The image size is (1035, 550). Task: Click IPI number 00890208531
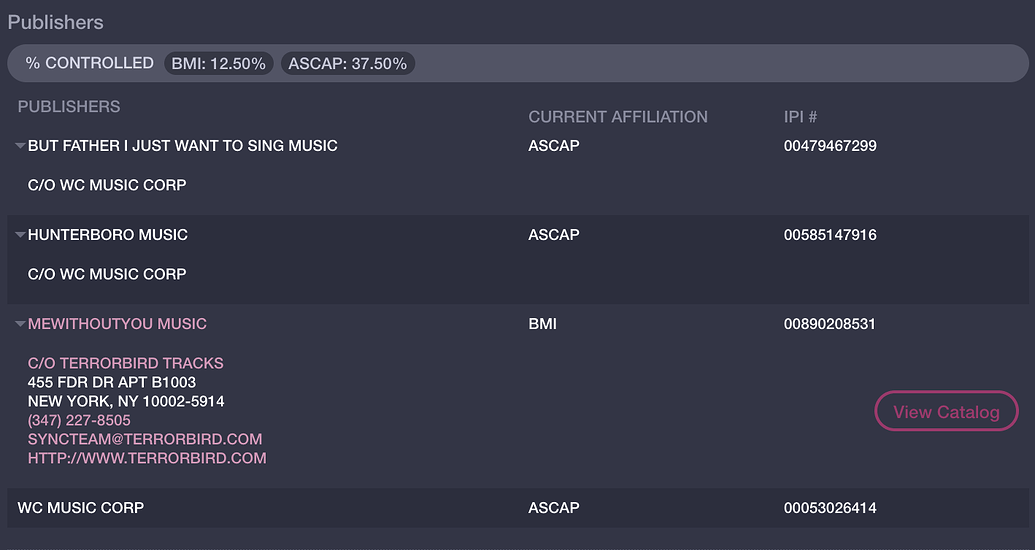point(830,324)
